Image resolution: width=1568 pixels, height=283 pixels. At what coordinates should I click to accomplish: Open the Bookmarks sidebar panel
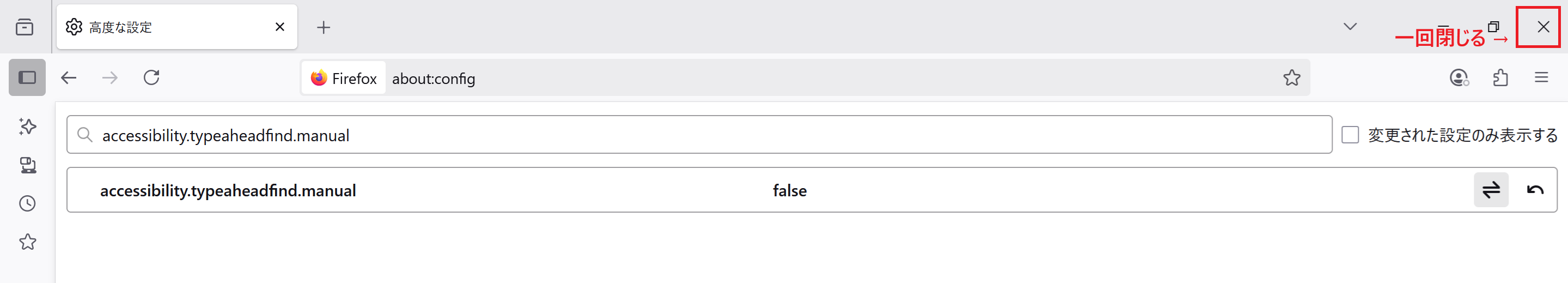point(27,242)
